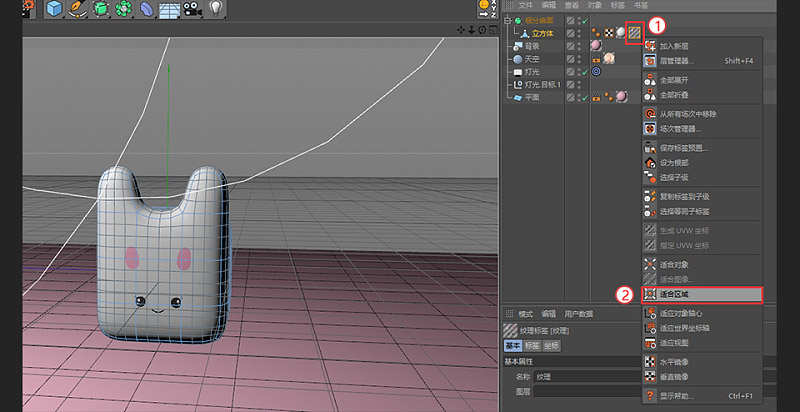Toggle the green checkmark for 灯光 object
The height and width of the screenshot is (412, 800).
coord(585,72)
